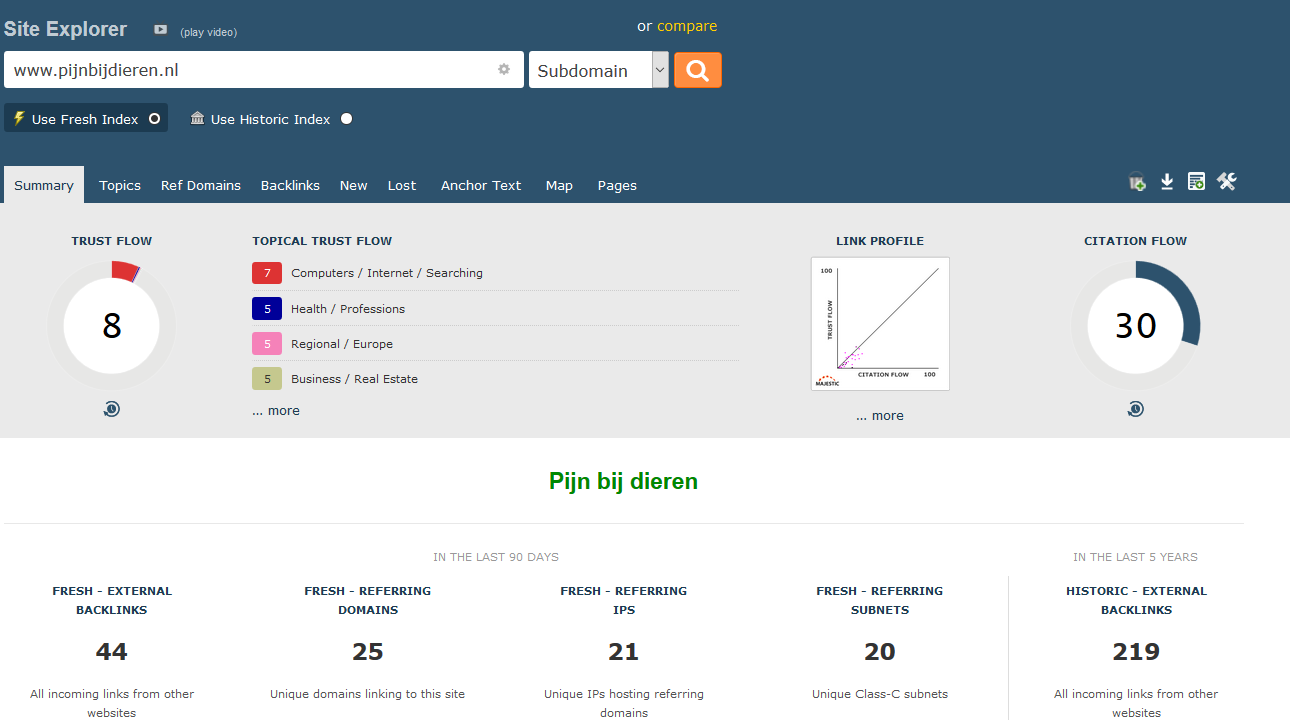Click Regional / Europe topic text
Viewport: 1290px width, 720px height.
pos(342,344)
